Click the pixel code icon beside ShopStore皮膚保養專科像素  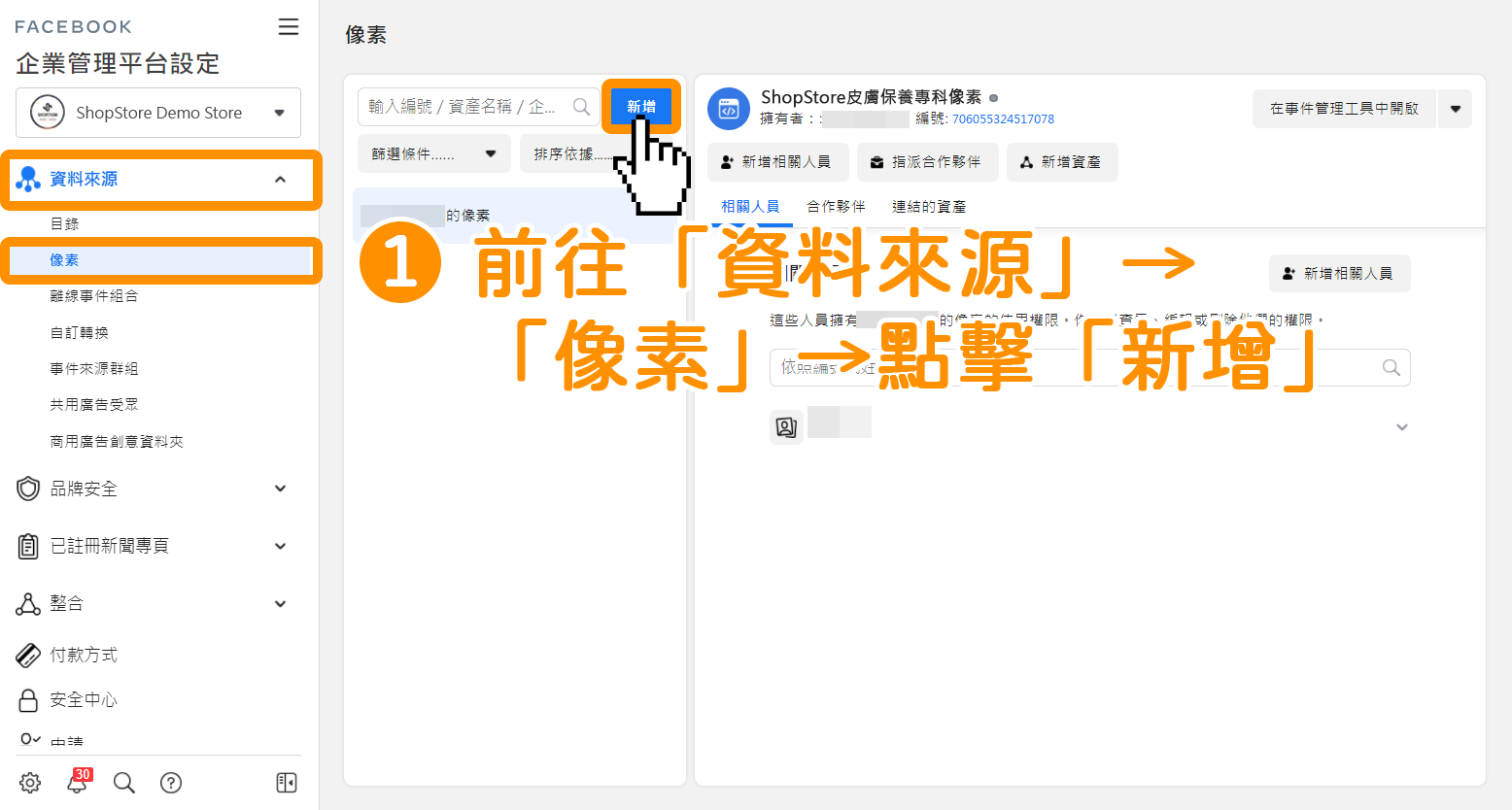[x=729, y=109]
